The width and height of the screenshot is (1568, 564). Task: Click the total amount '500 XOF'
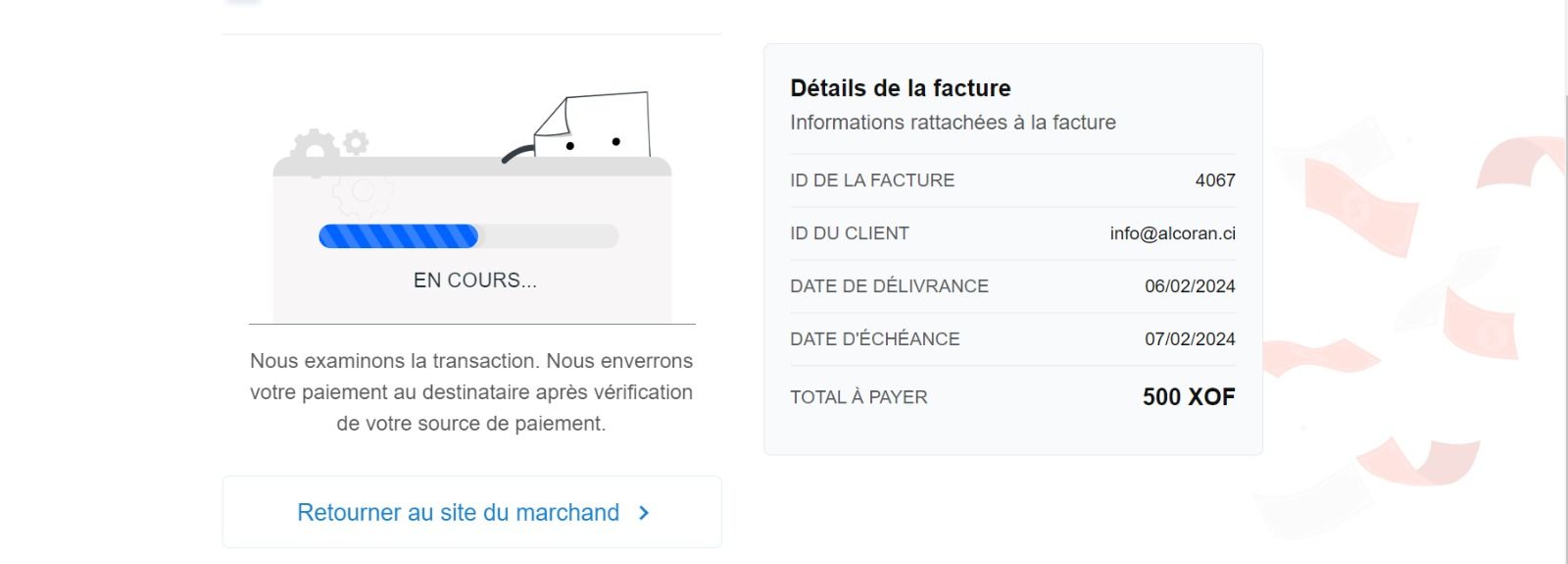[x=1188, y=397]
